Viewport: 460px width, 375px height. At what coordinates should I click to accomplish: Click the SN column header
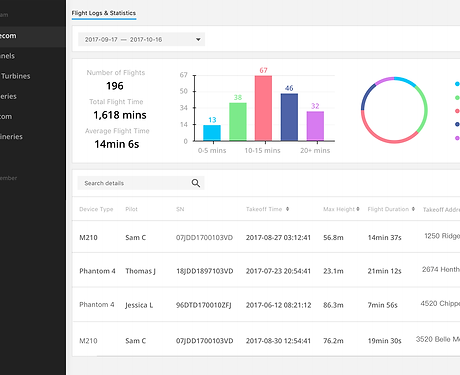[180, 209]
